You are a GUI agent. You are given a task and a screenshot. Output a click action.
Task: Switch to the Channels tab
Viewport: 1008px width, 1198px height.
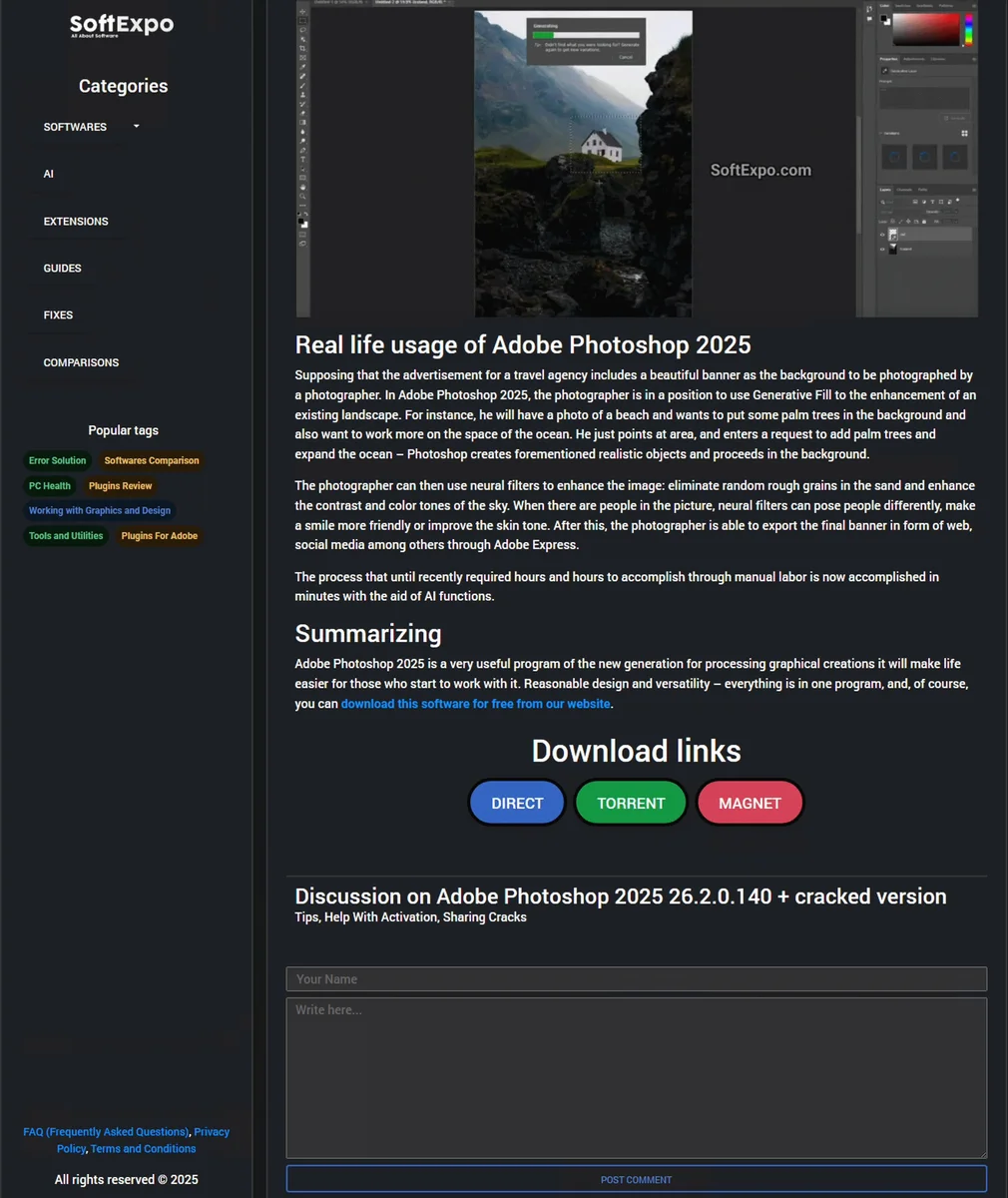(x=903, y=190)
